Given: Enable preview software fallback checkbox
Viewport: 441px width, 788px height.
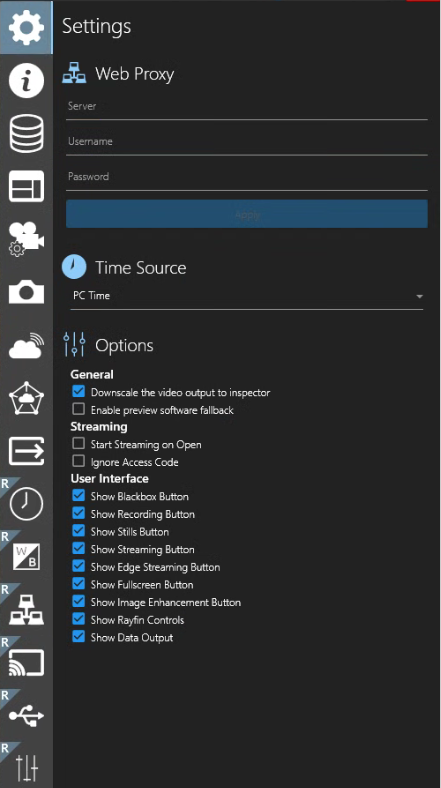Looking at the screenshot, I should click(78, 409).
